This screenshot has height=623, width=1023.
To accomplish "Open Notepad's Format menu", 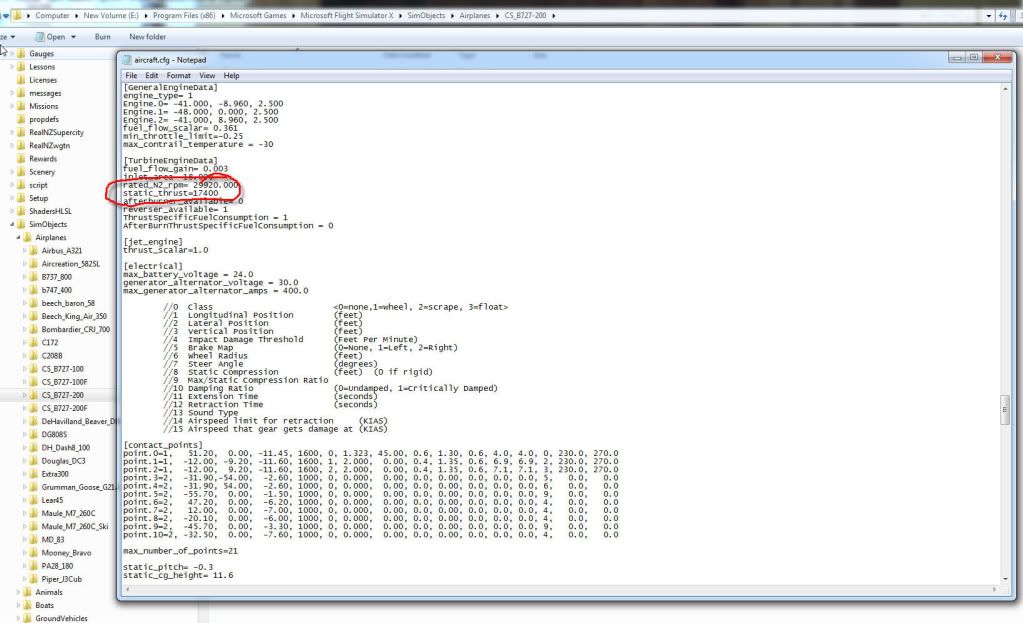I will point(178,76).
